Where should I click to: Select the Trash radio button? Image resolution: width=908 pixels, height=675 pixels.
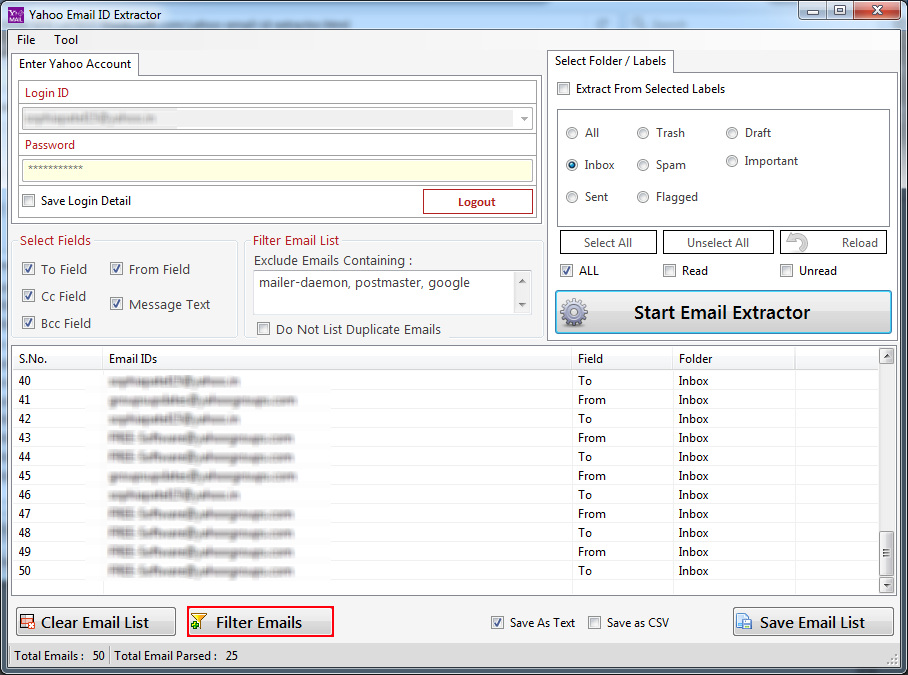click(643, 133)
